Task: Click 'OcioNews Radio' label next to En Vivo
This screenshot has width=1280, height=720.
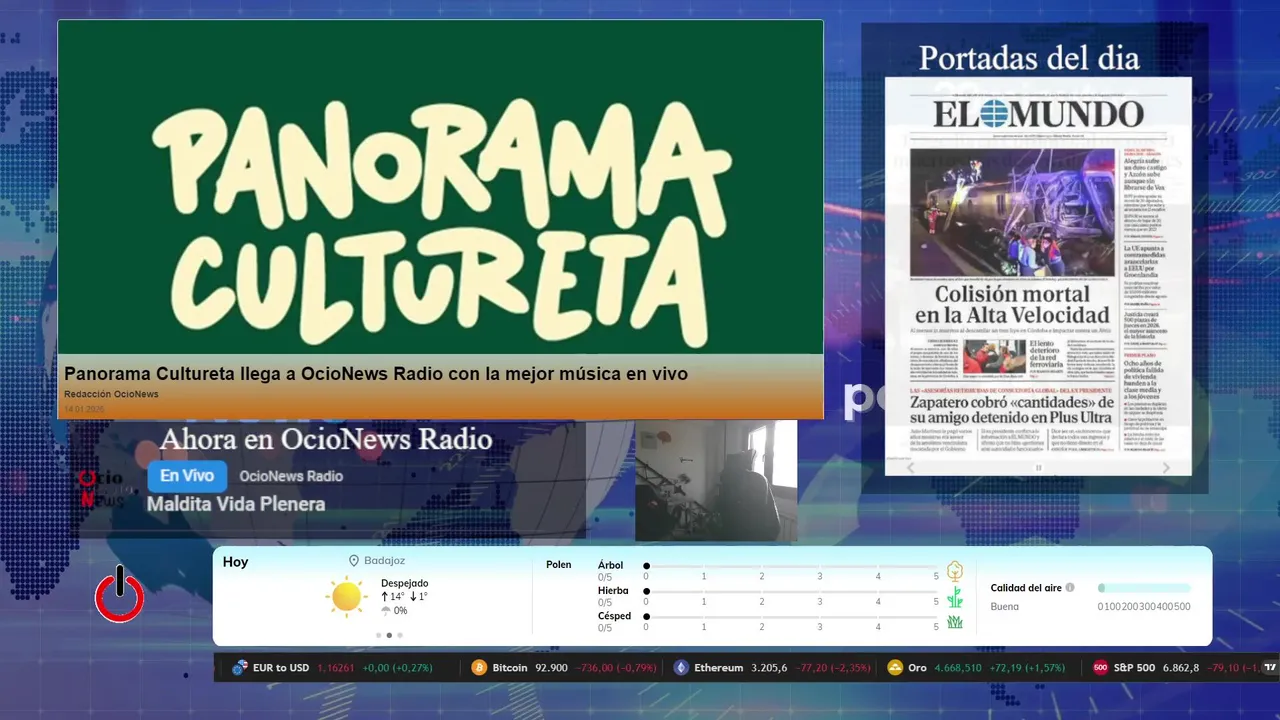Action: point(291,476)
